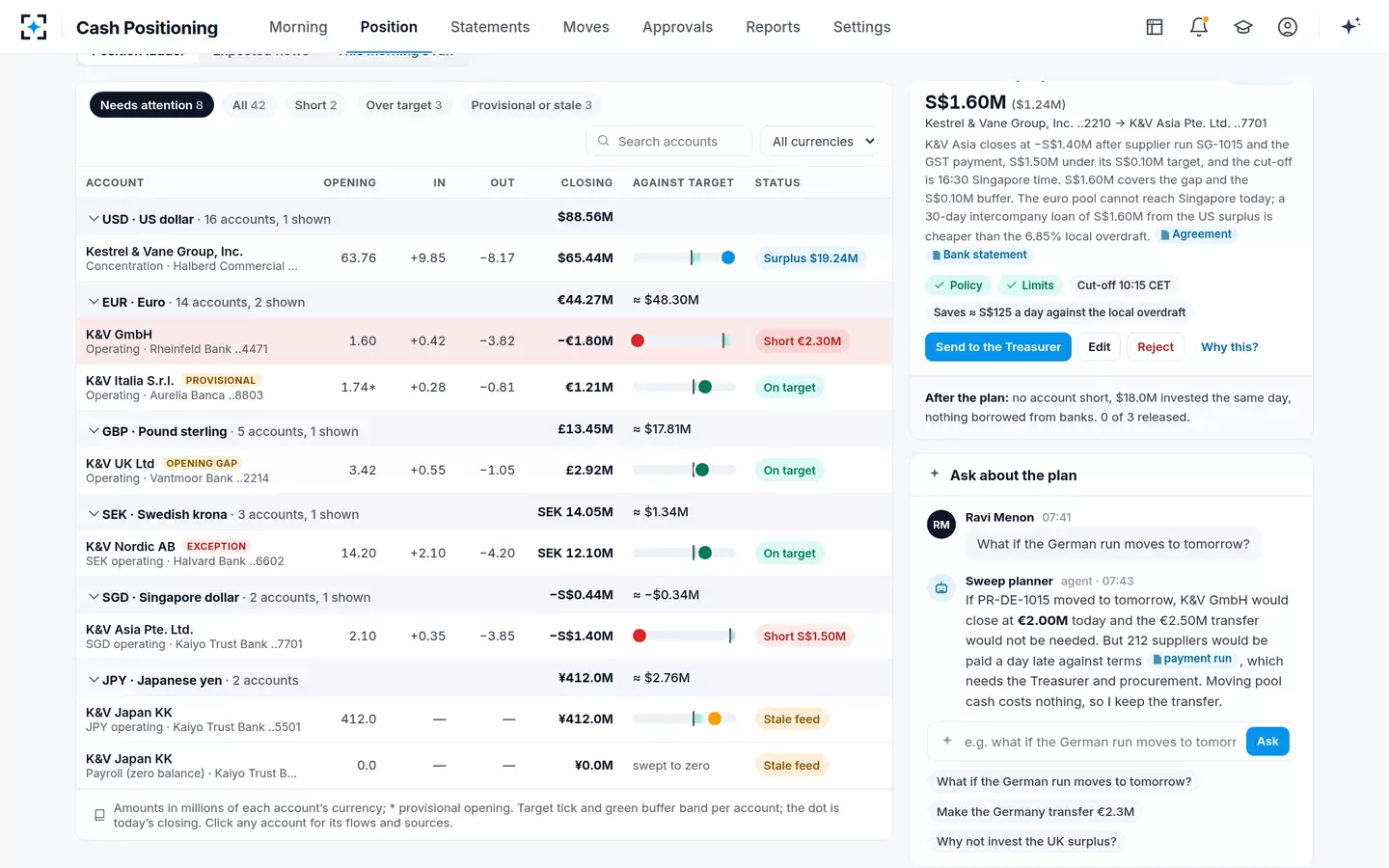Switch to the Morning tab
This screenshot has width=1389, height=868.
point(298,27)
